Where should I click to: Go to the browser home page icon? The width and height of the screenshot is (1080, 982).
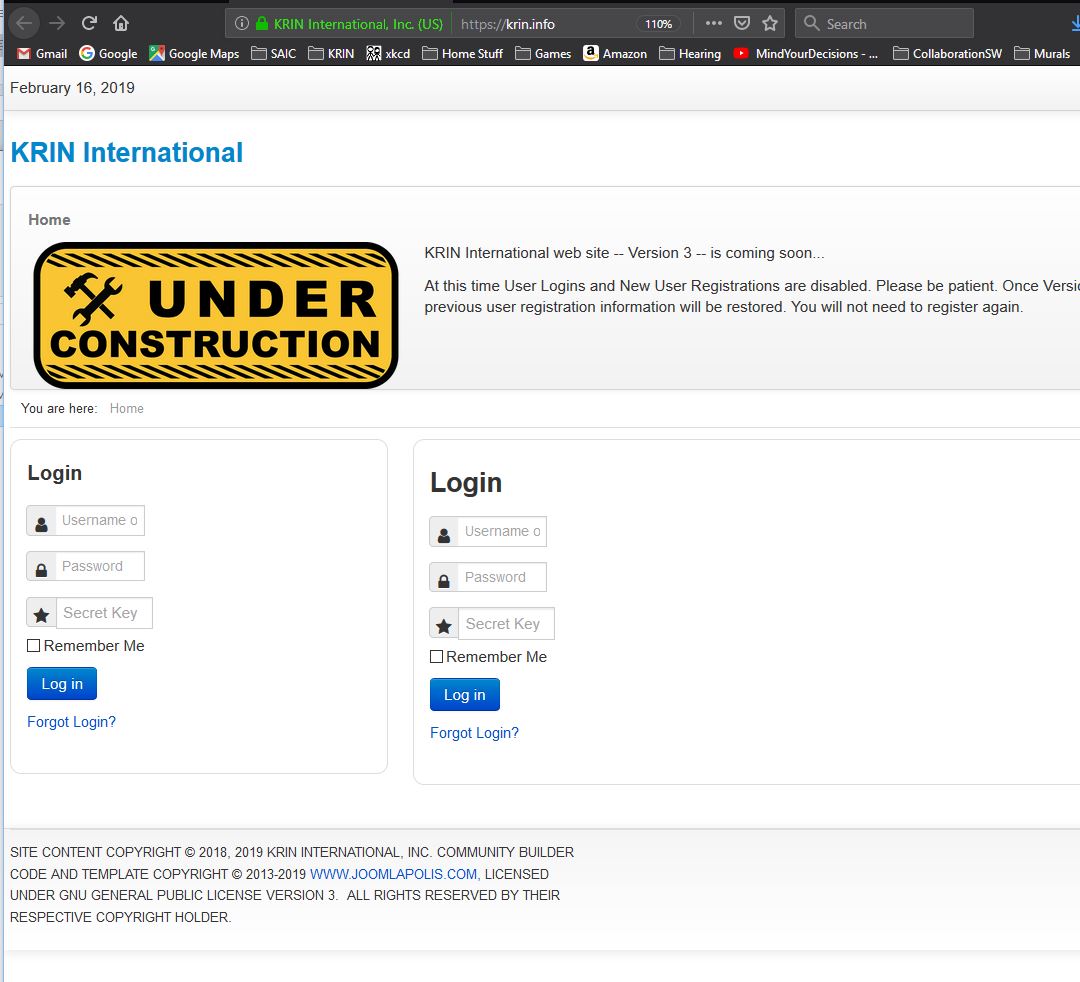click(x=121, y=23)
